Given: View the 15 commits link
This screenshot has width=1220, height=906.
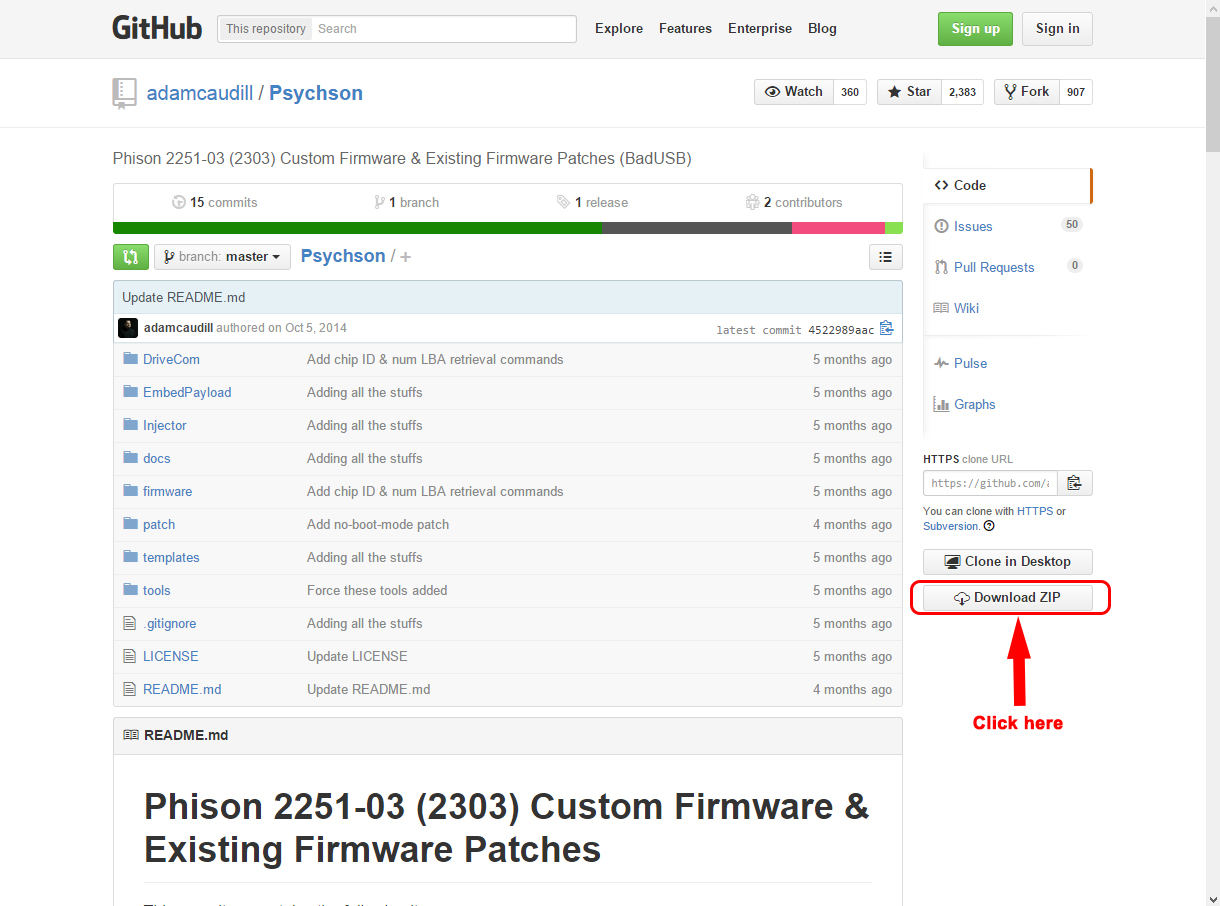Looking at the screenshot, I should coord(215,202).
